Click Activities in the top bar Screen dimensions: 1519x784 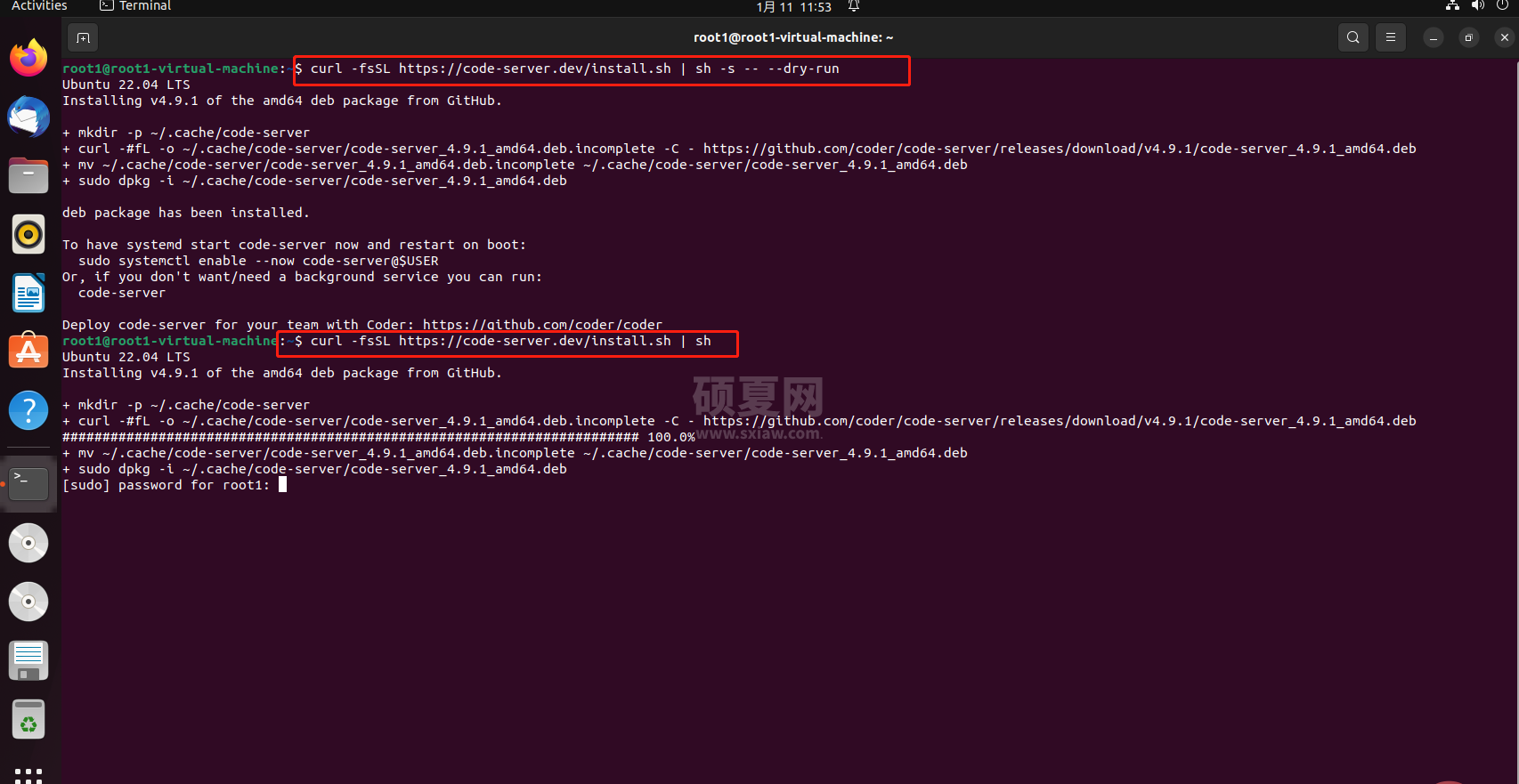pos(39,6)
